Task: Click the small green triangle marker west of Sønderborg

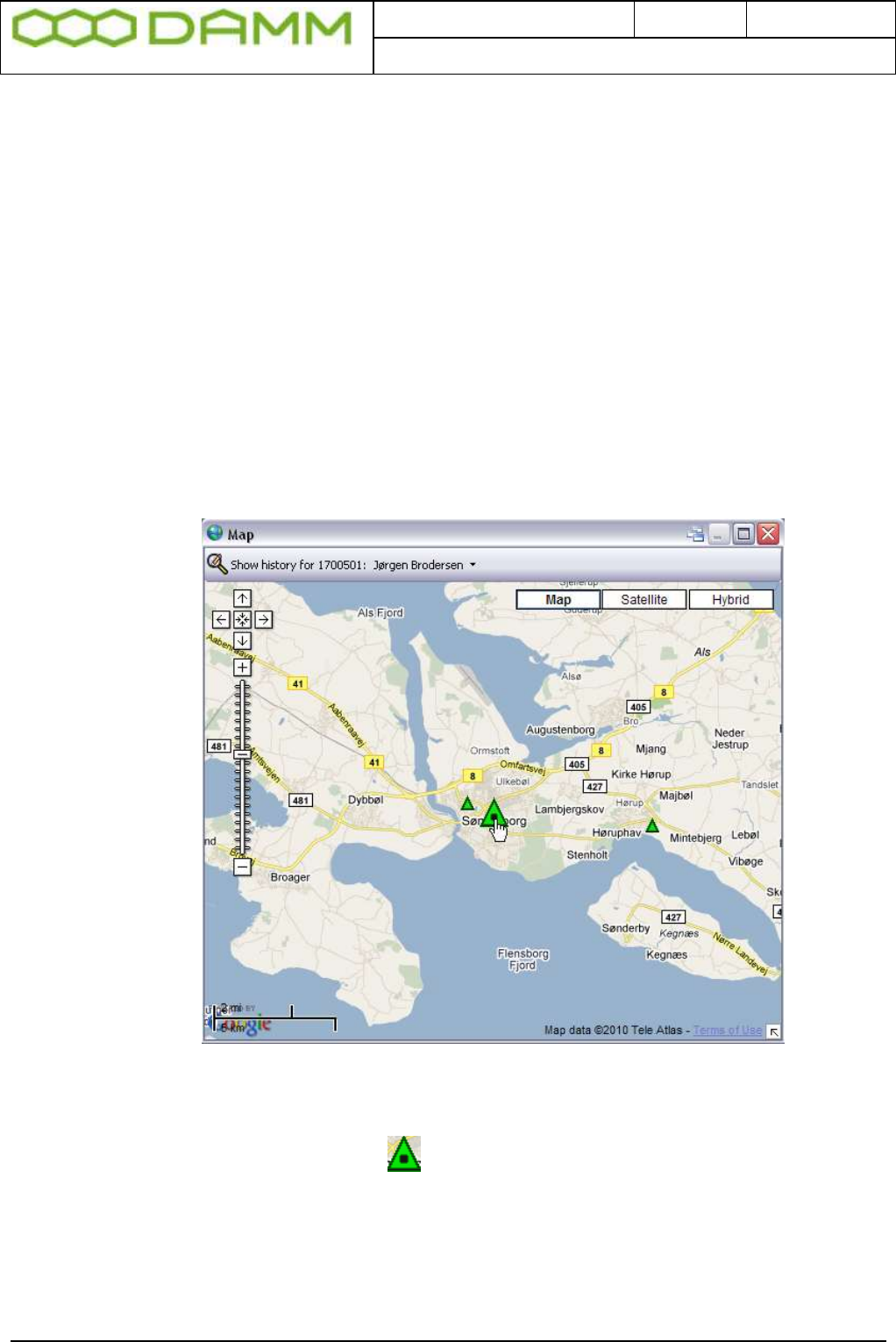Action: 467,803
